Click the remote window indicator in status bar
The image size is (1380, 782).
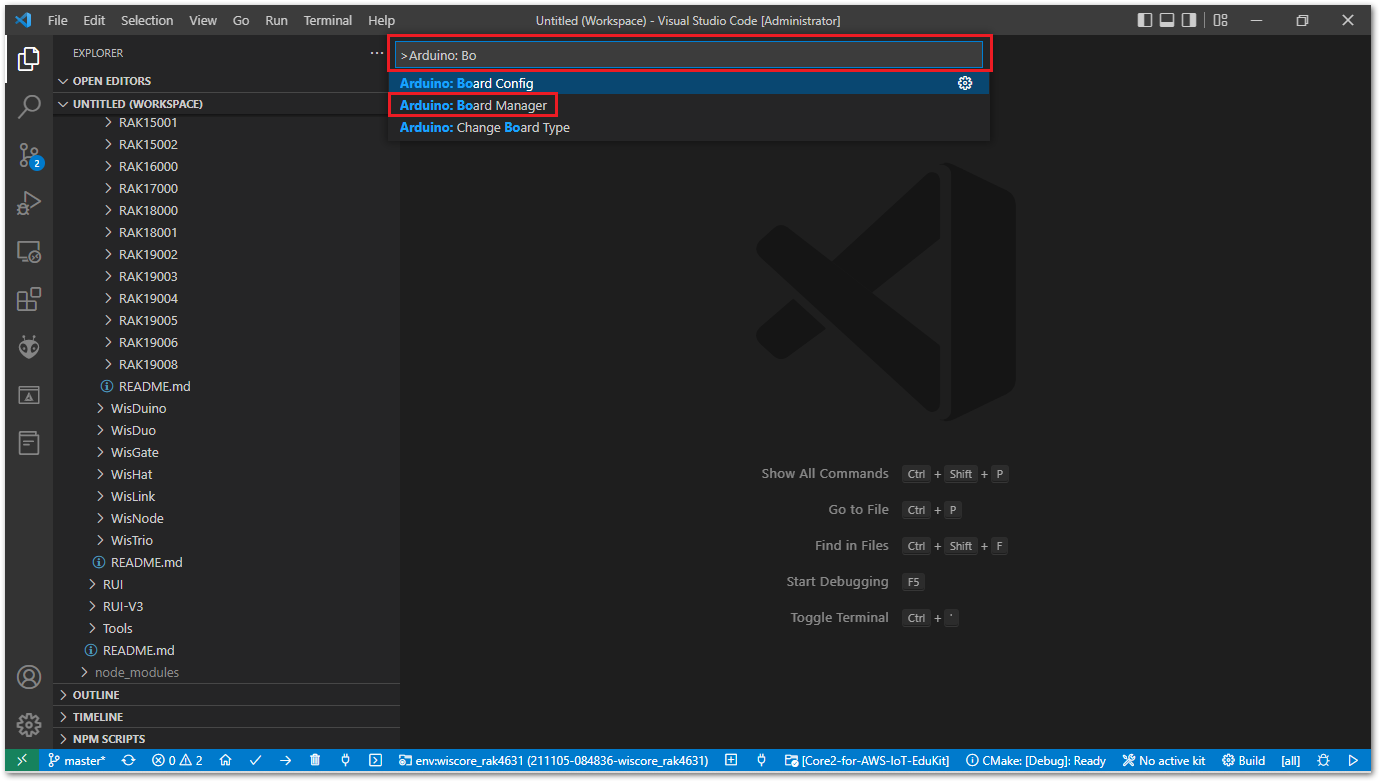[x=23, y=760]
